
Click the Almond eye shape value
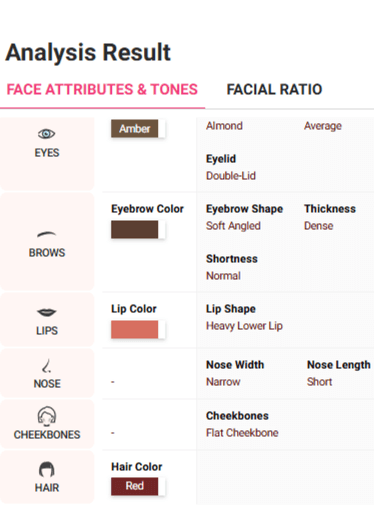coord(224,126)
